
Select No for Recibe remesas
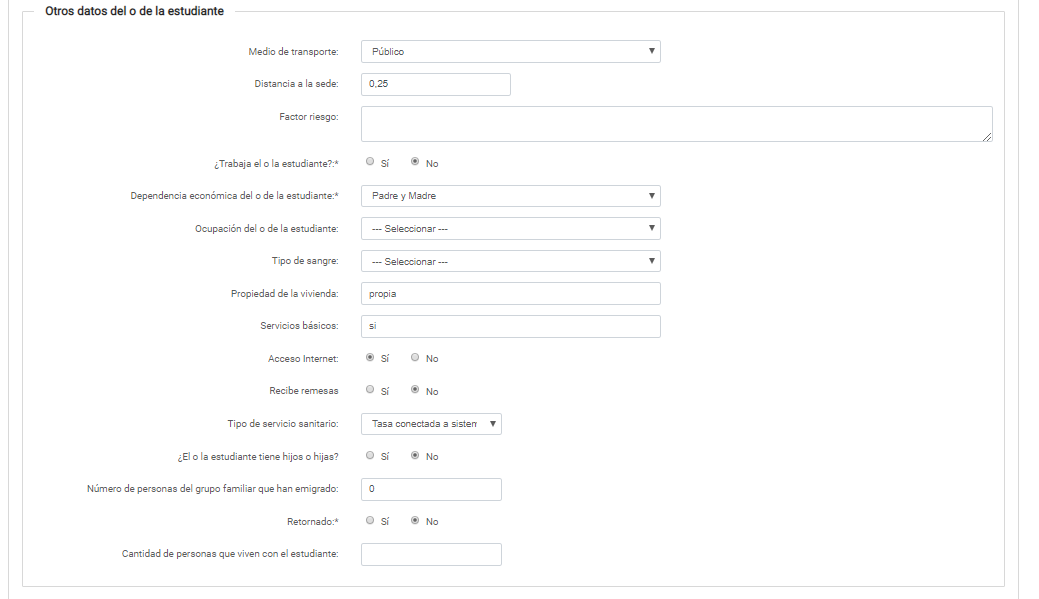click(x=416, y=390)
